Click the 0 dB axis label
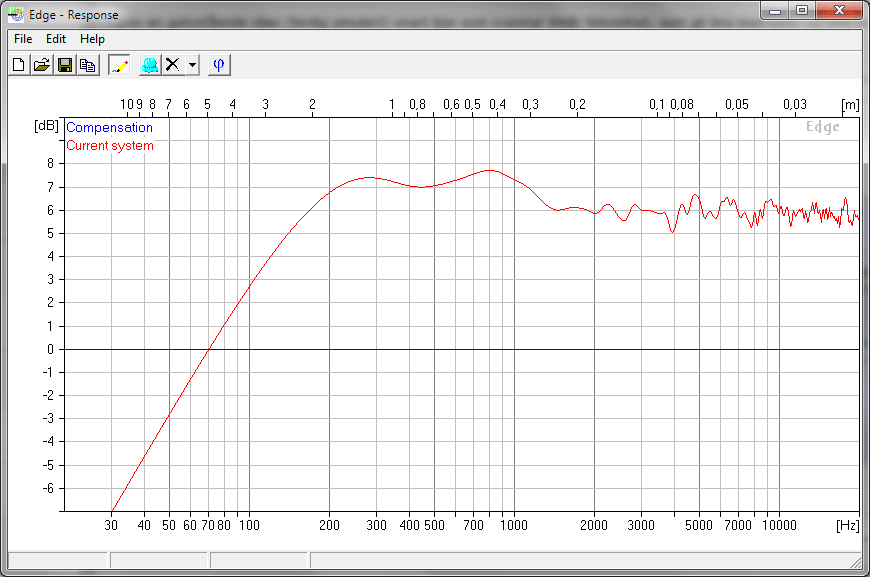870x577 pixels. coord(50,350)
